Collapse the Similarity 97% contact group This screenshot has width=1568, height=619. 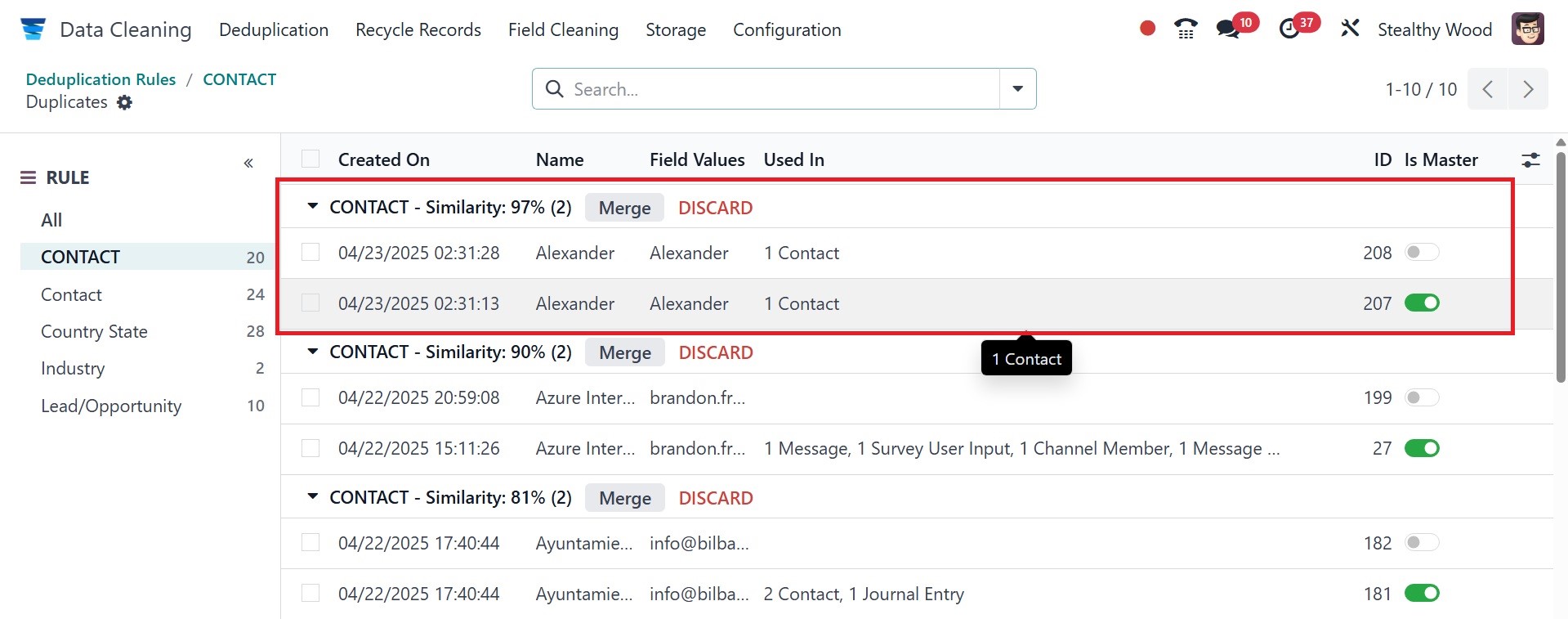[312, 207]
